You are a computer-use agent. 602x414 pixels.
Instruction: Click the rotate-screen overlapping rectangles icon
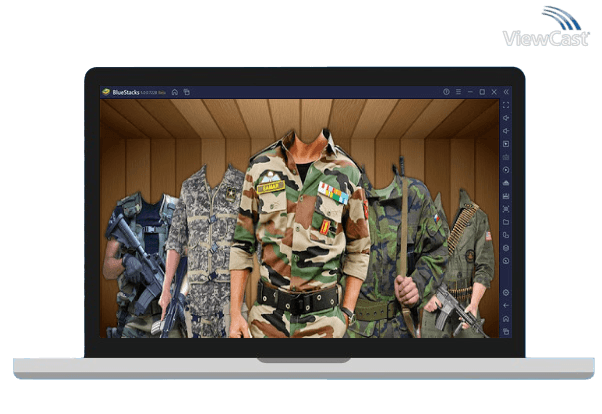(506, 235)
